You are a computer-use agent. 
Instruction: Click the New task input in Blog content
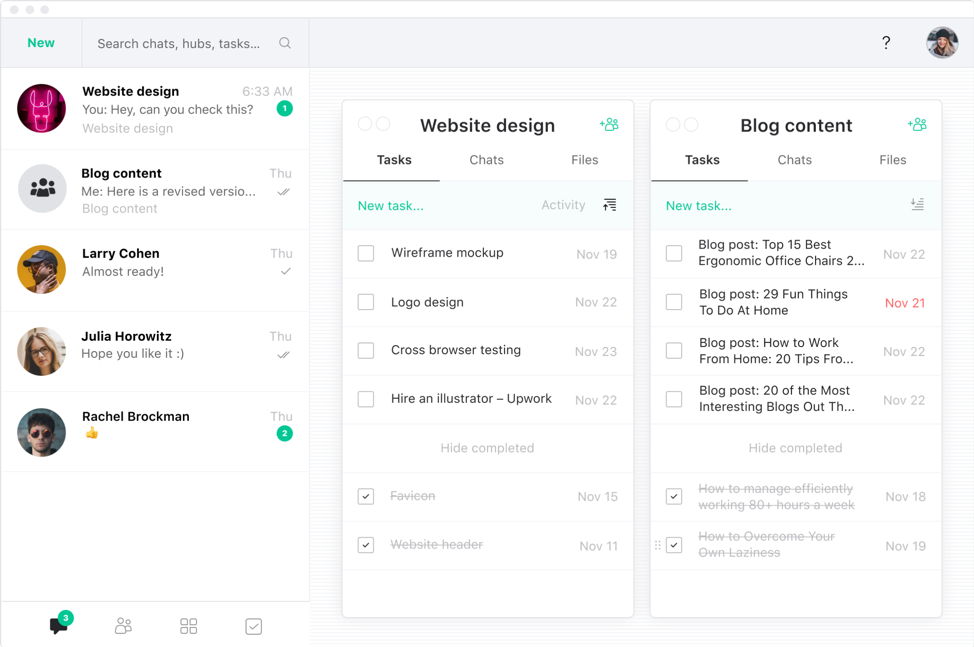[699, 204]
